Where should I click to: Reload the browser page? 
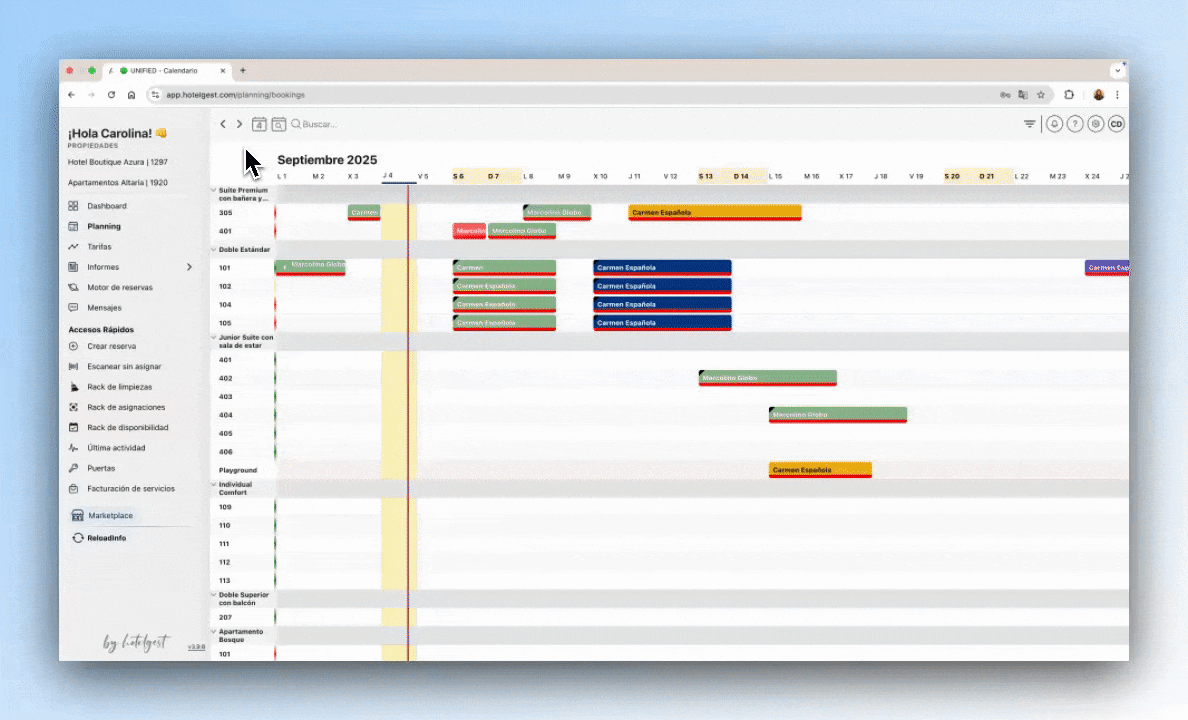coord(111,95)
